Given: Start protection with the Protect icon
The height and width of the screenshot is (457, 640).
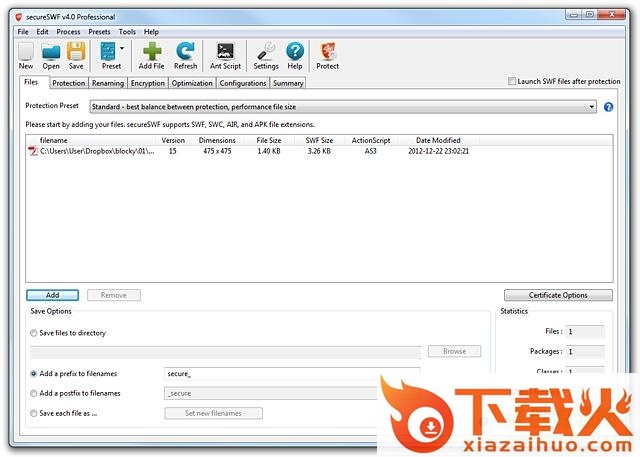Looking at the screenshot, I should tap(327, 52).
